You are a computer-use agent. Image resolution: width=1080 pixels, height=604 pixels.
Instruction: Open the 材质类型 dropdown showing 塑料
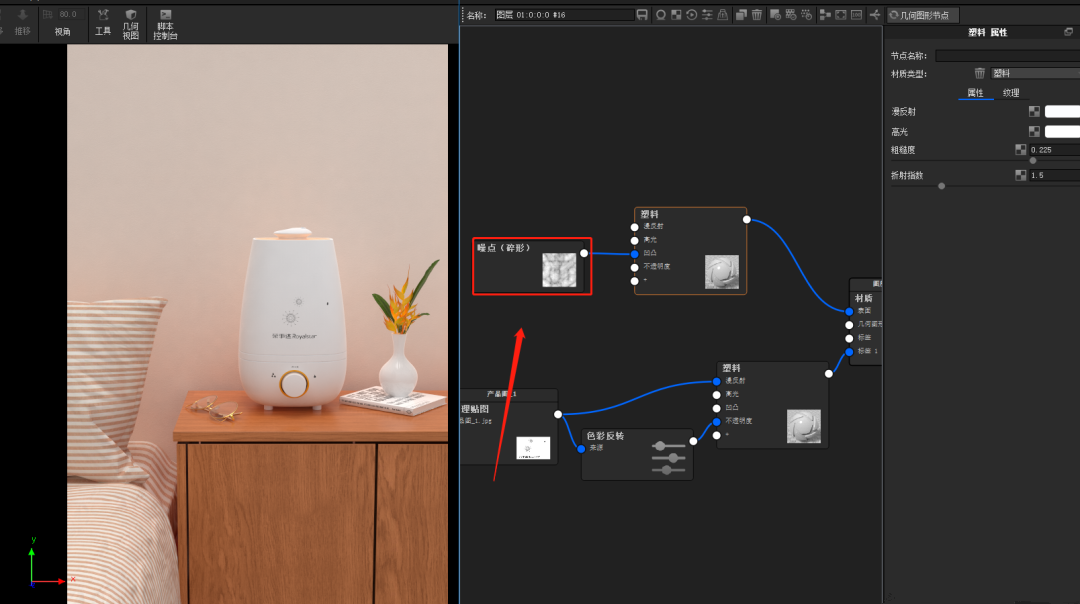[1034, 73]
